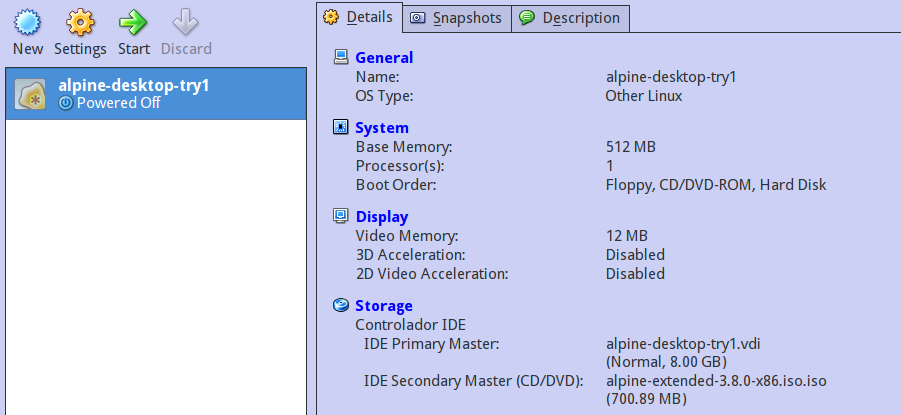
Task: Start the VM with green arrow
Action: pyautogui.click(x=133, y=23)
